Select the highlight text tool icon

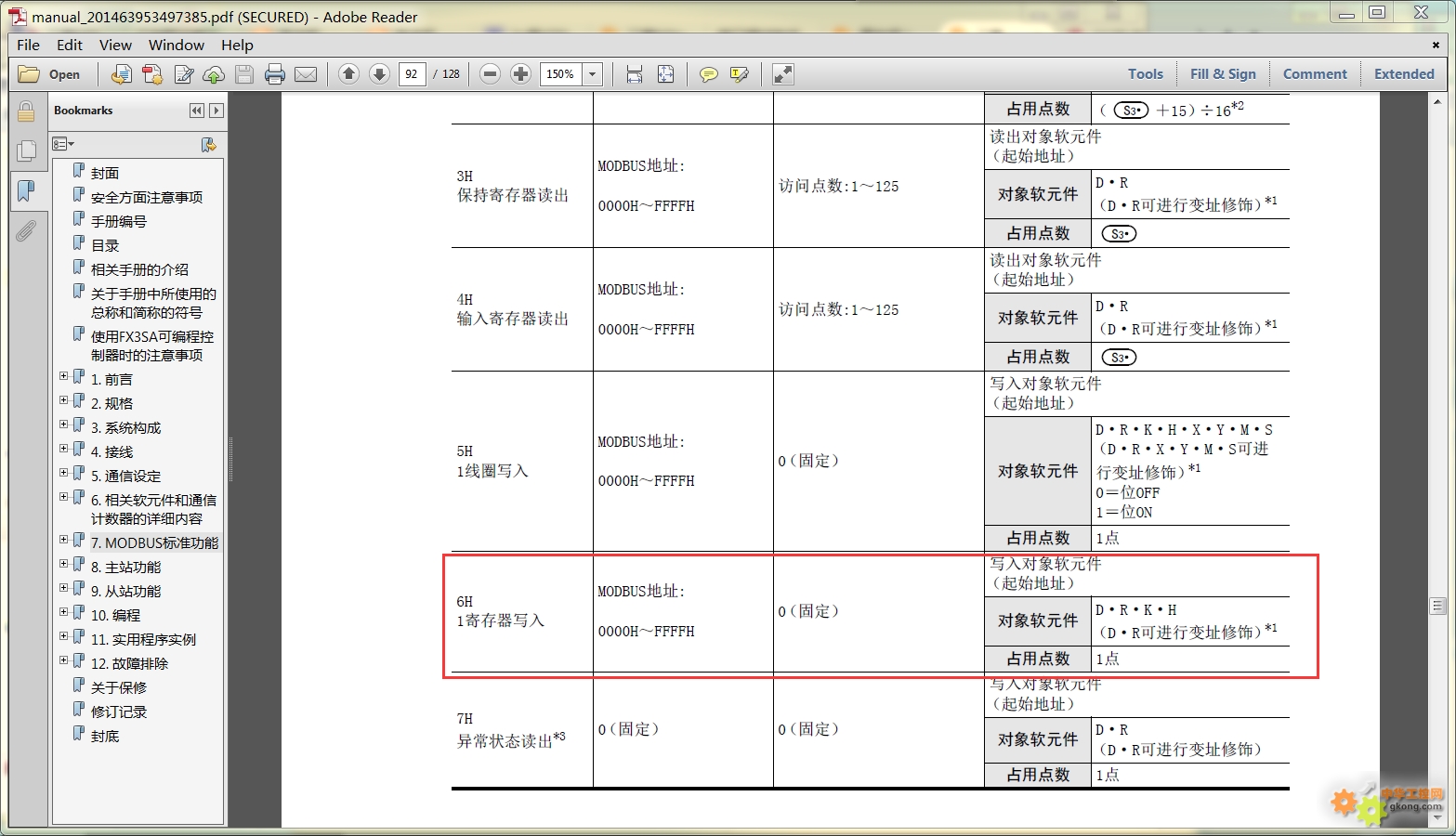pos(740,74)
